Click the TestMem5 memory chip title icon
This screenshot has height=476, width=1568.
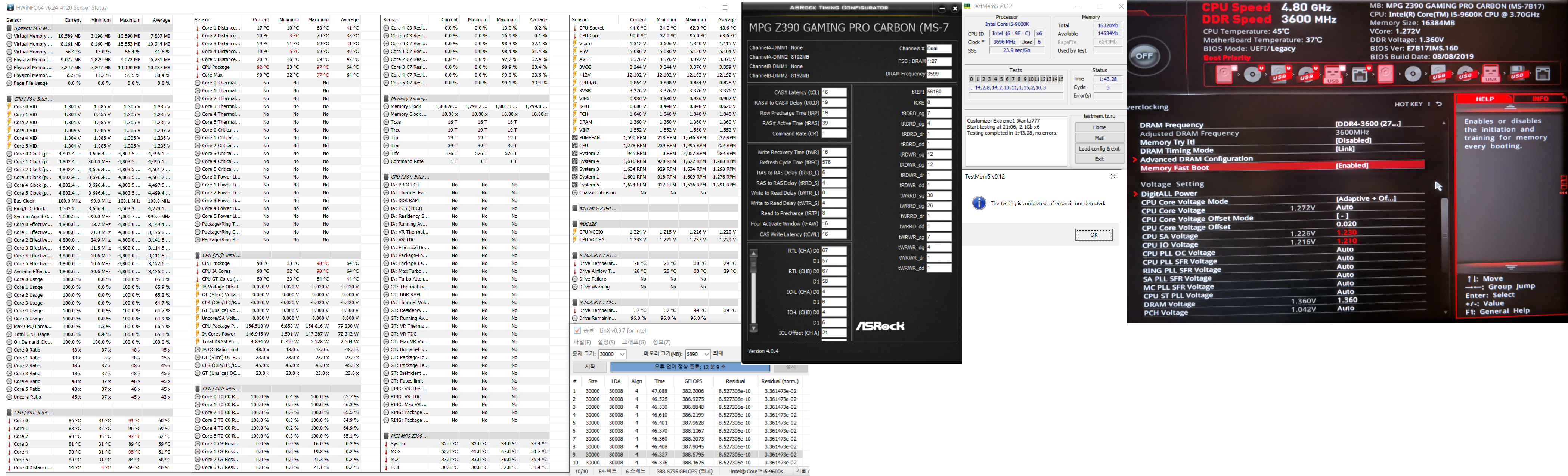[967, 6]
